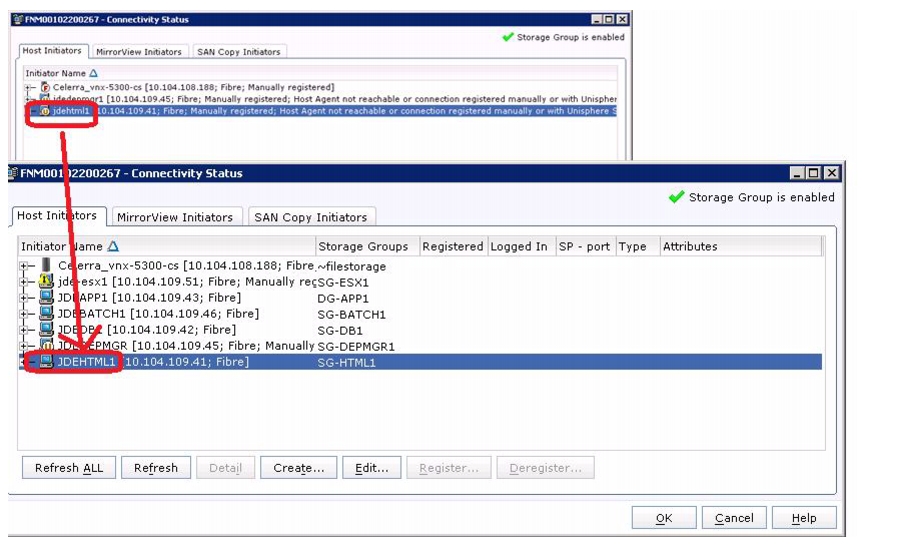Select DG-APP1 storage group cell
Image resolution: width=900 pixels, height=546 pixels.
343,299
